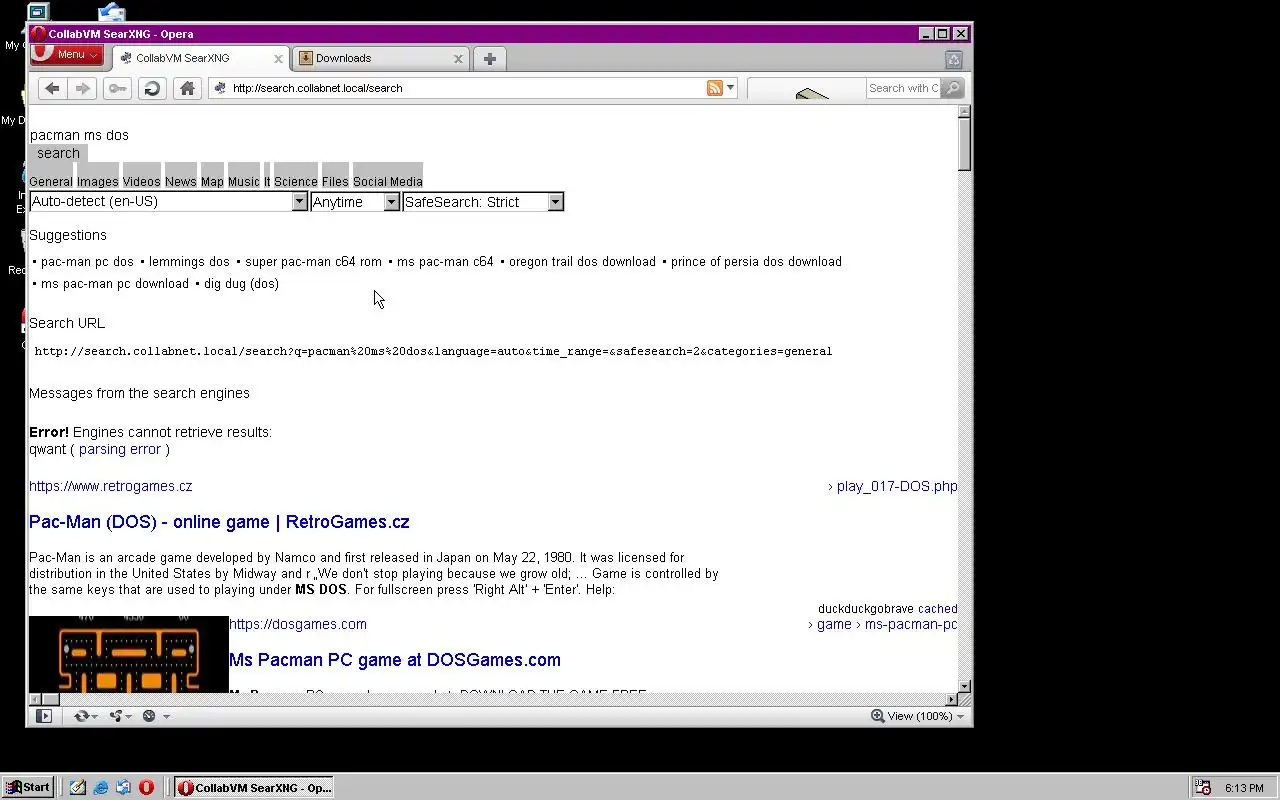Open 'Ms Pacman PC game at DOSGames.com' title
This screenshot has width=1280, height=800.
[x=395, y=660]
